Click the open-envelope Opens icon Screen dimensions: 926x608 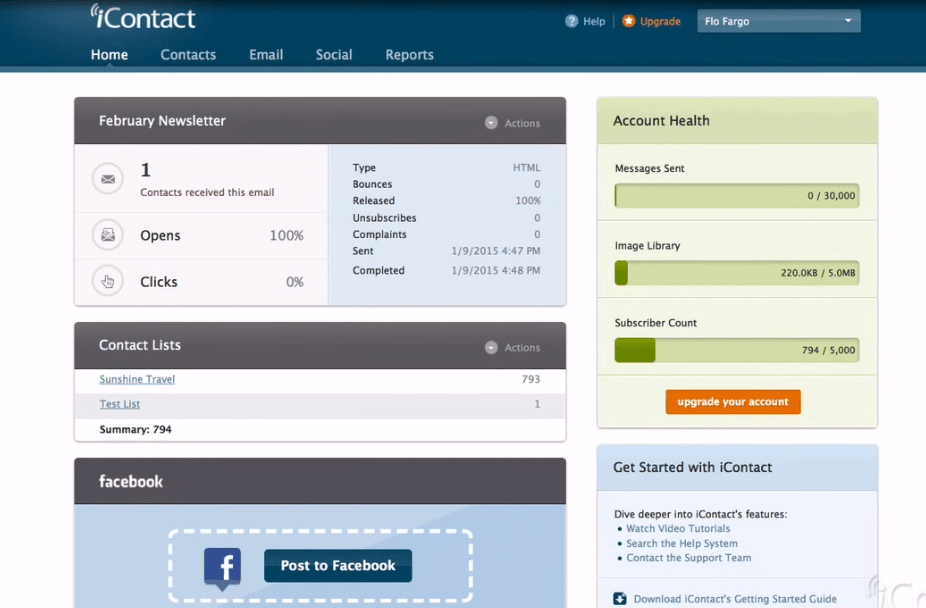pos(107,235)
